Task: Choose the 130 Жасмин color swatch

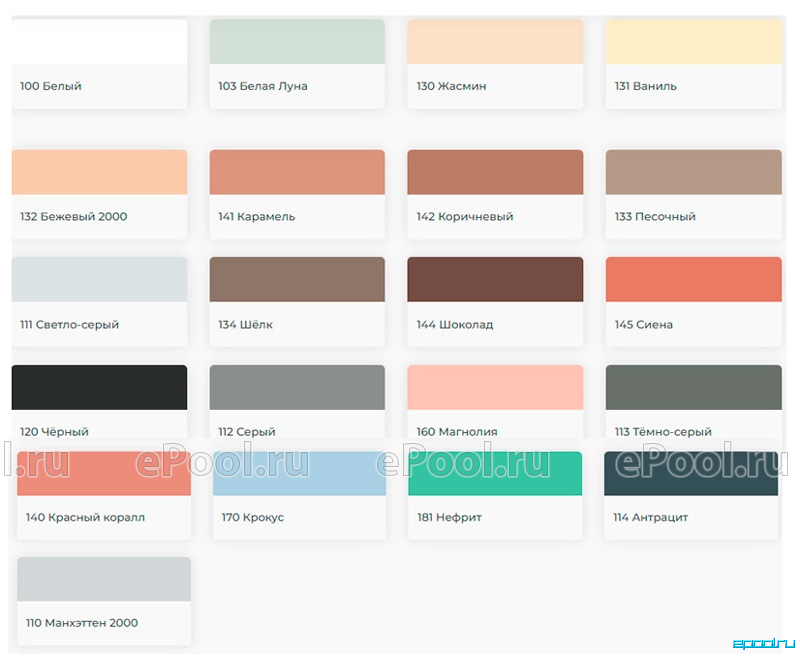Action: point(495,41)
